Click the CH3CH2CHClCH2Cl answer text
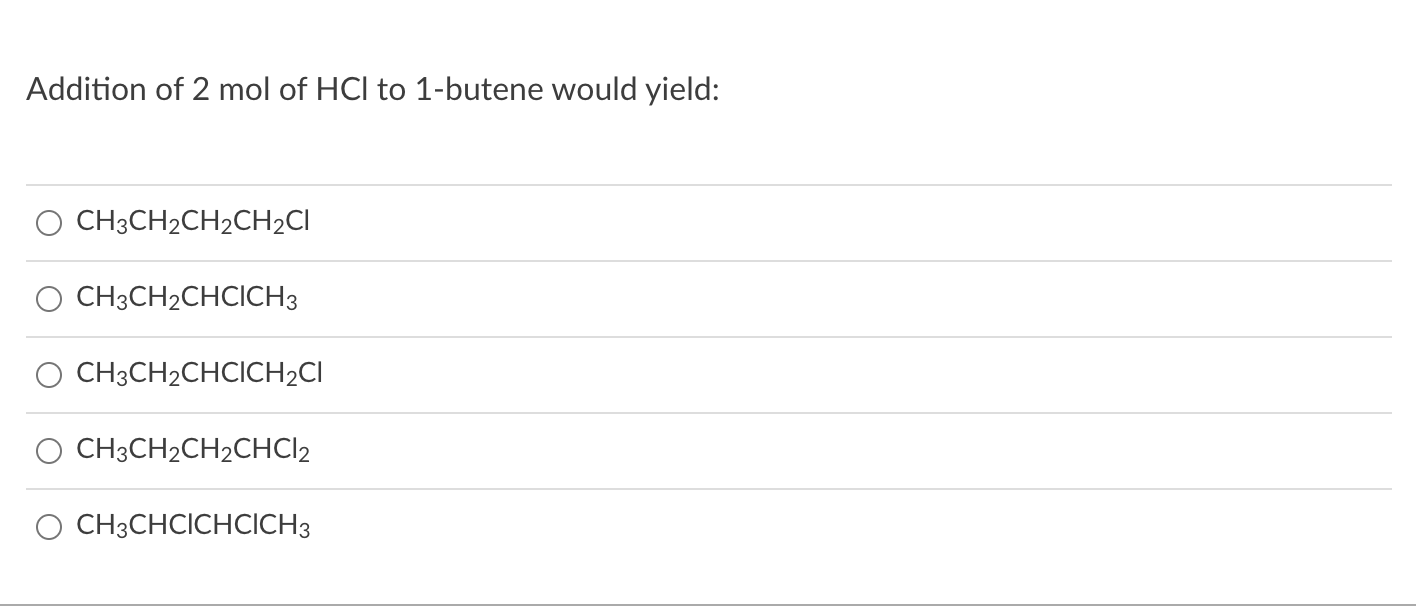Viewport: 1416px width, 610px height. (199, 374)
